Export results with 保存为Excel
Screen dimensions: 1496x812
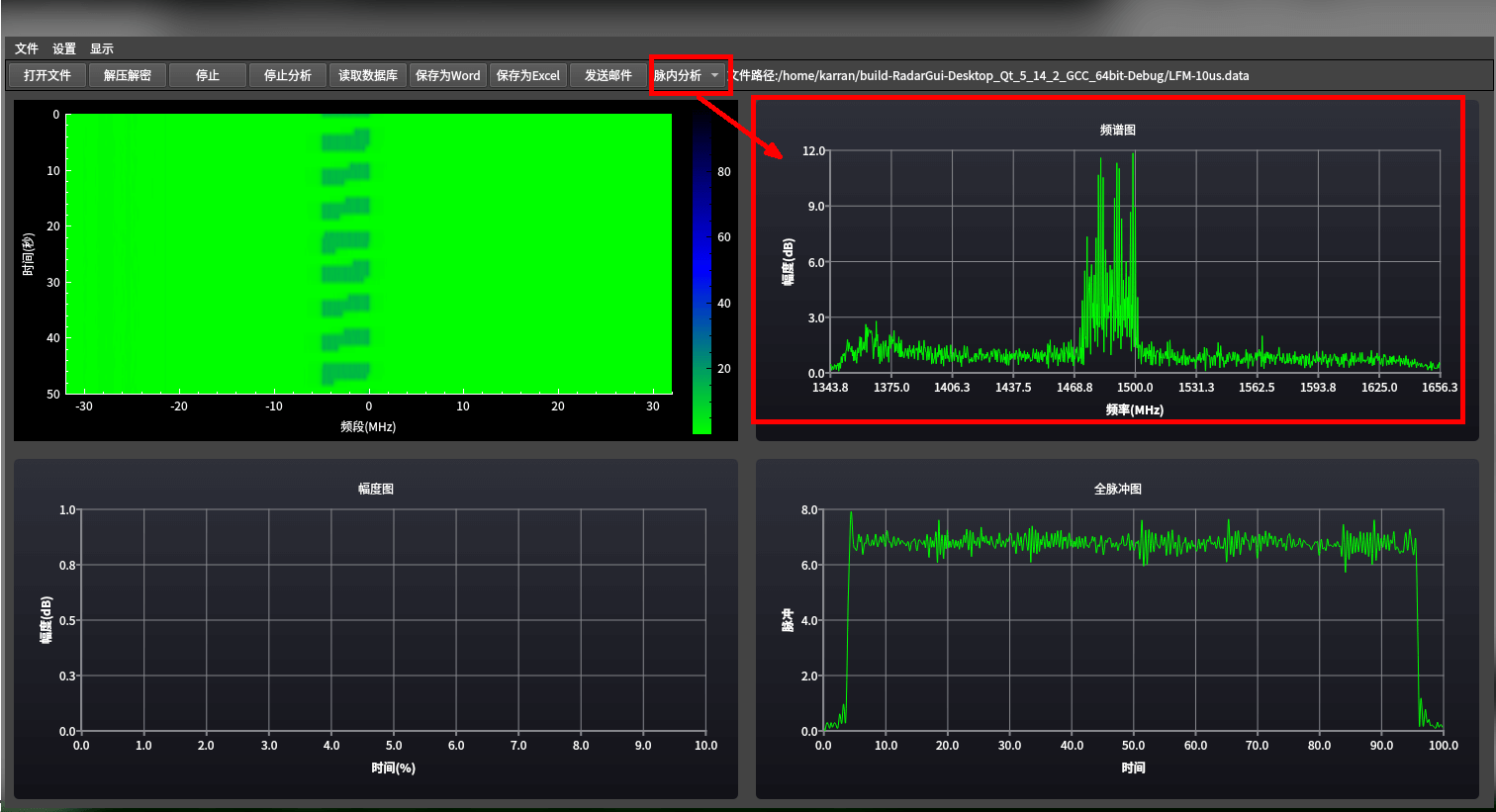[528, 75]
